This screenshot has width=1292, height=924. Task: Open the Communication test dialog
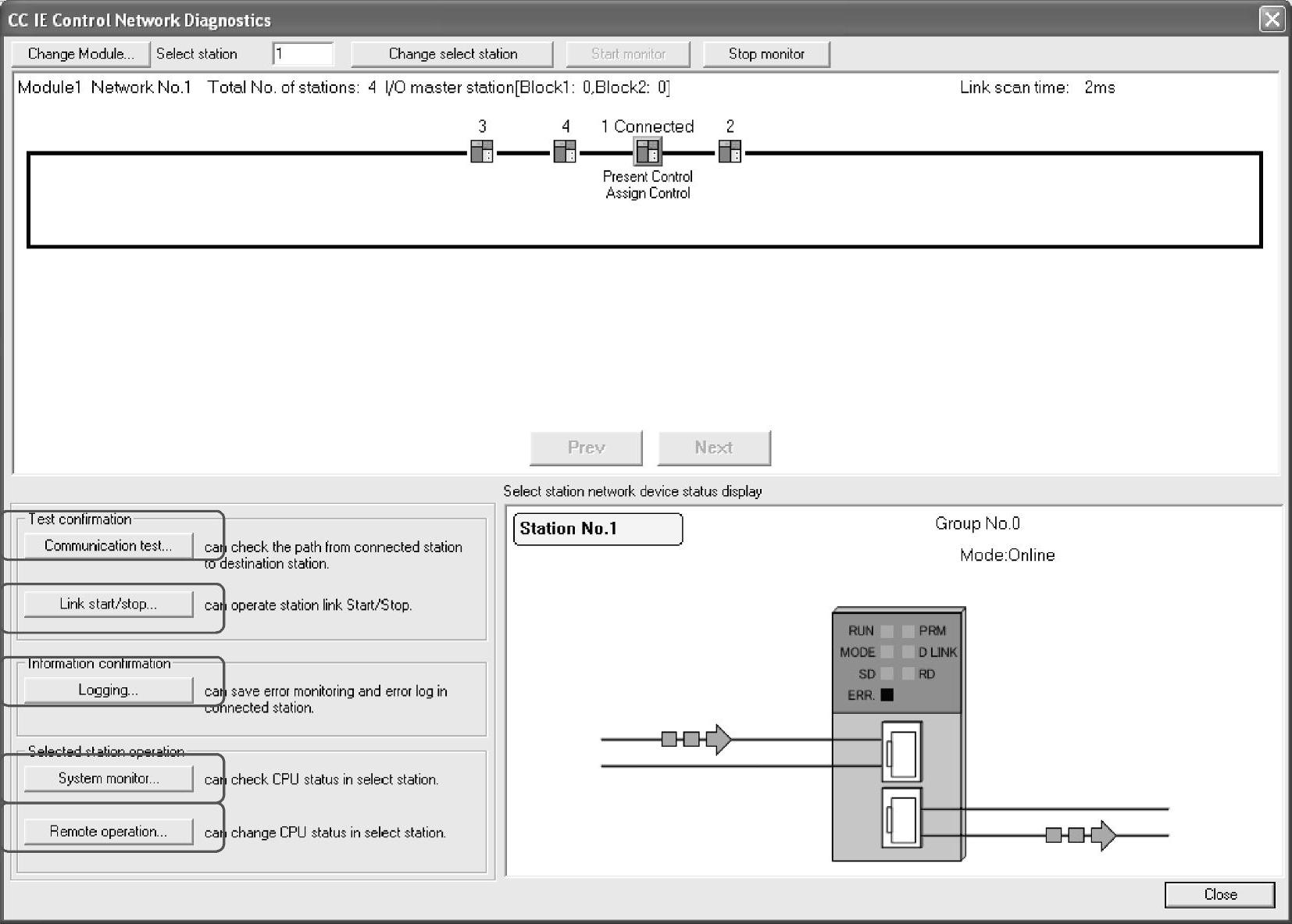(108, 545)
